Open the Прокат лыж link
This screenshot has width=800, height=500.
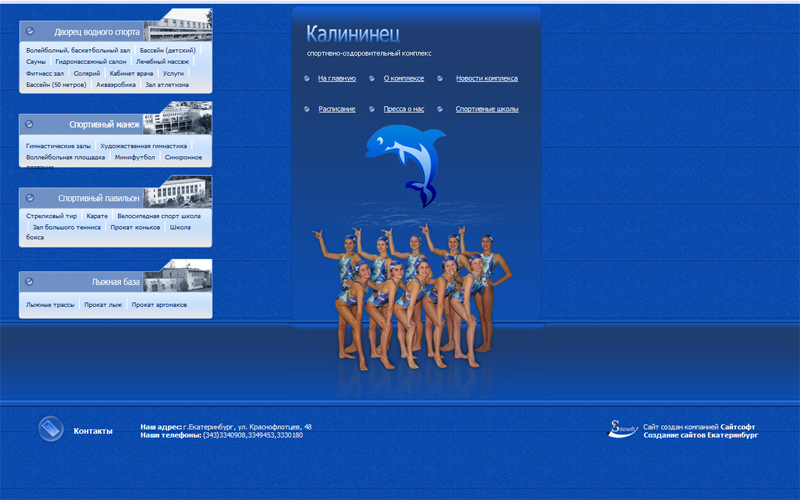(x=103, y=305)
